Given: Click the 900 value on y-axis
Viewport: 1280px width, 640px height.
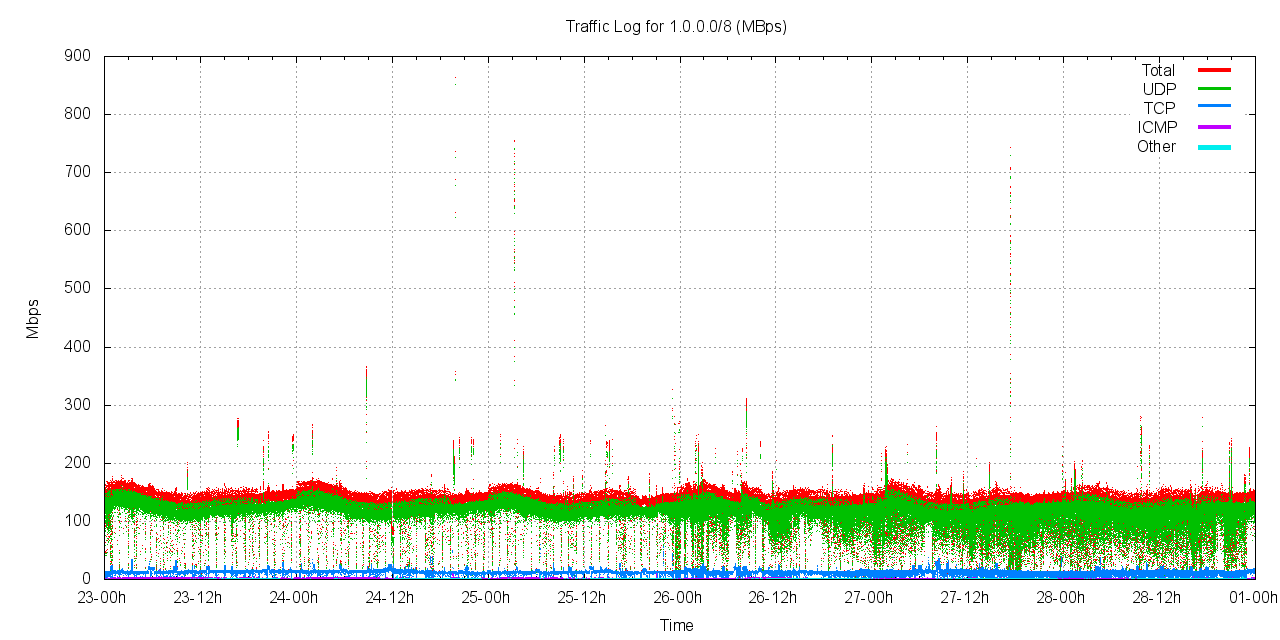Looking at the screenshot, I should tap(77, 56).
